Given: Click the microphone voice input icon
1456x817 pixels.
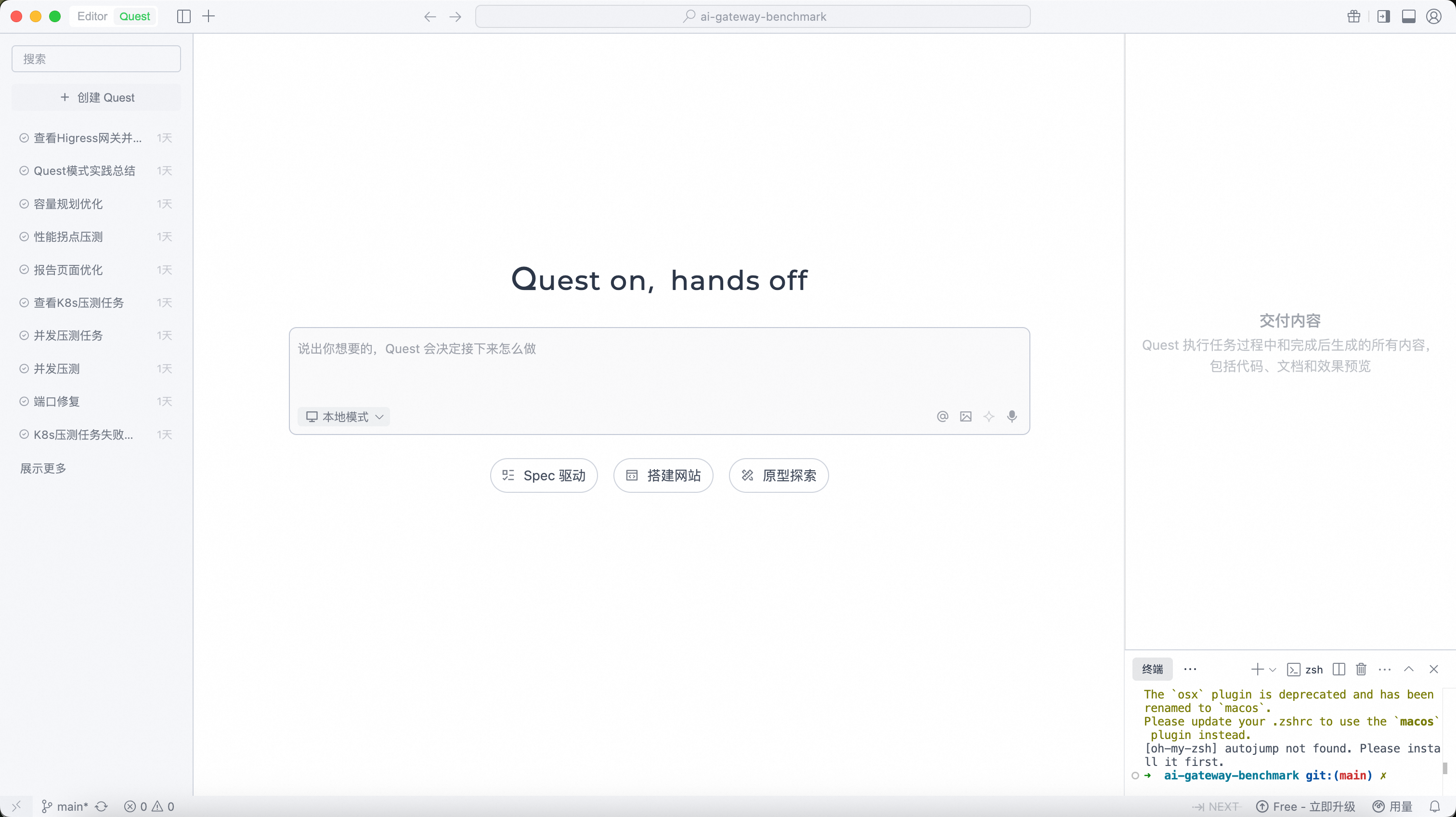Looking at the screenshot, I should point(1012,417).
